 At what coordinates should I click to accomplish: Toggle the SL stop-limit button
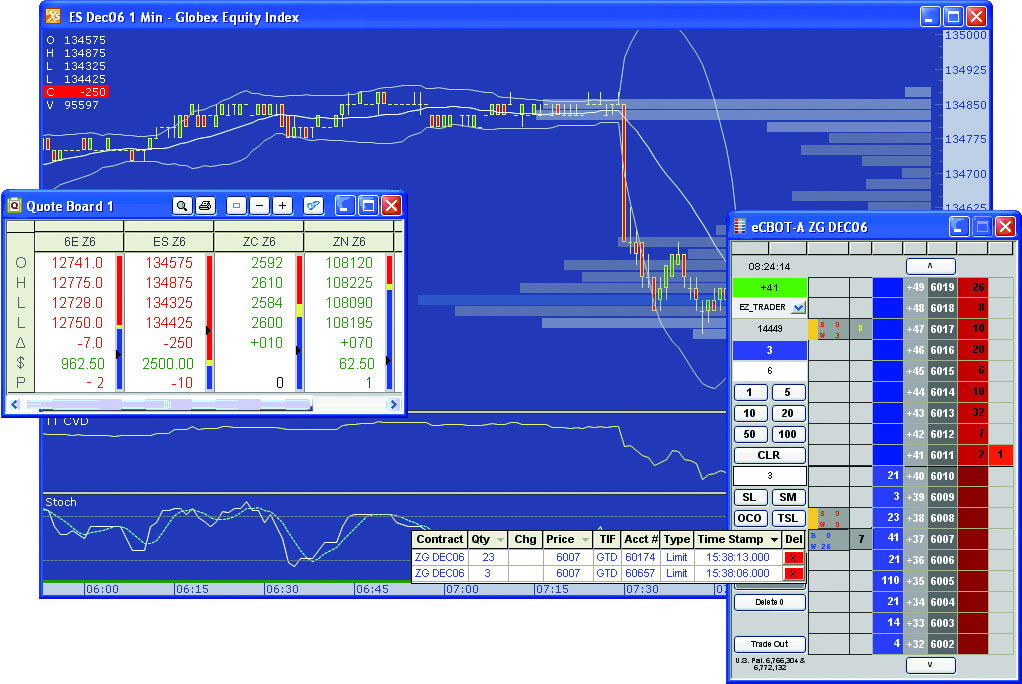(x=750, y=498)
